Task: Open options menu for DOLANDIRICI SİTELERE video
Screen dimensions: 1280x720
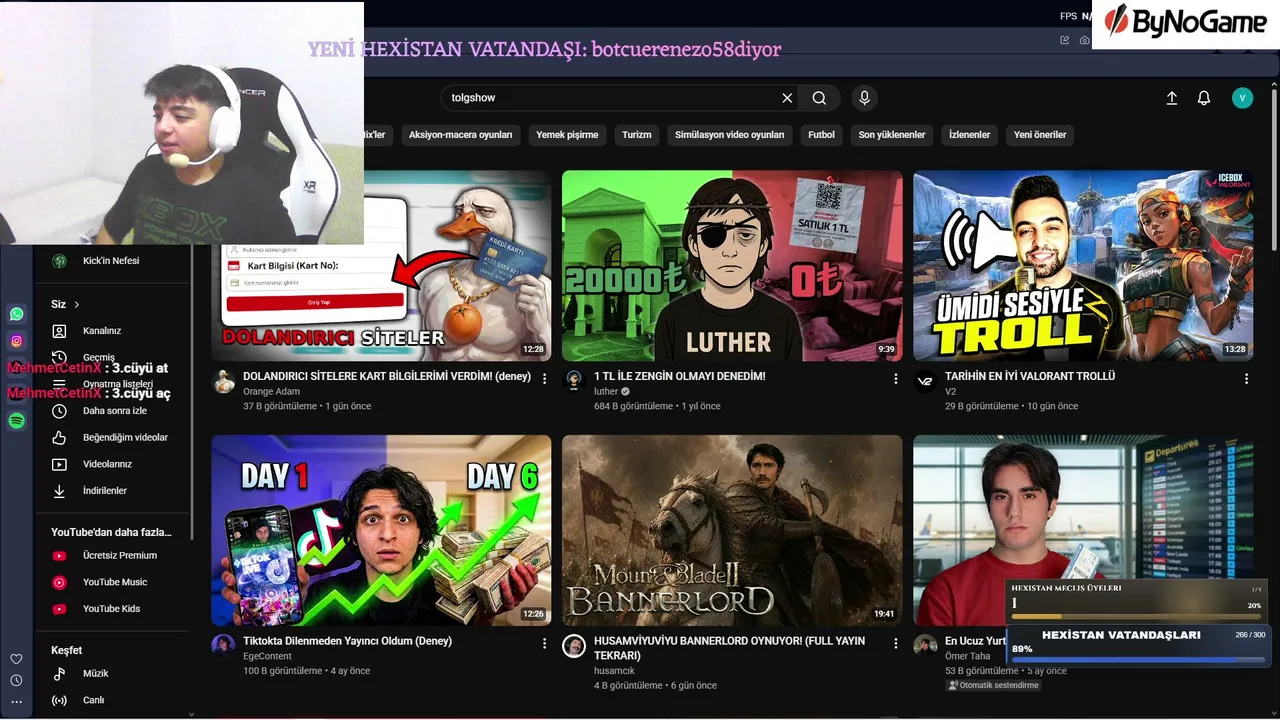Action: click(x=545, y=379)
